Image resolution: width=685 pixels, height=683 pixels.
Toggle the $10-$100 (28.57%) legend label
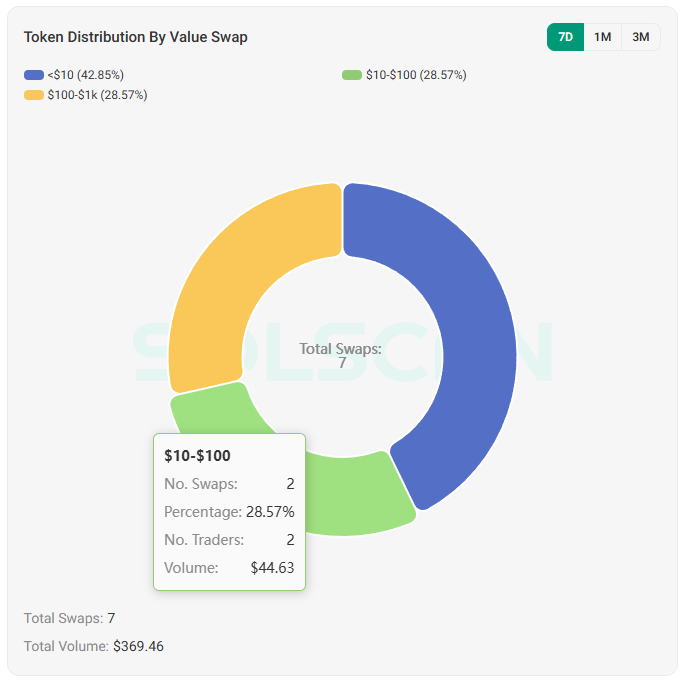click(x=416, y=75)
